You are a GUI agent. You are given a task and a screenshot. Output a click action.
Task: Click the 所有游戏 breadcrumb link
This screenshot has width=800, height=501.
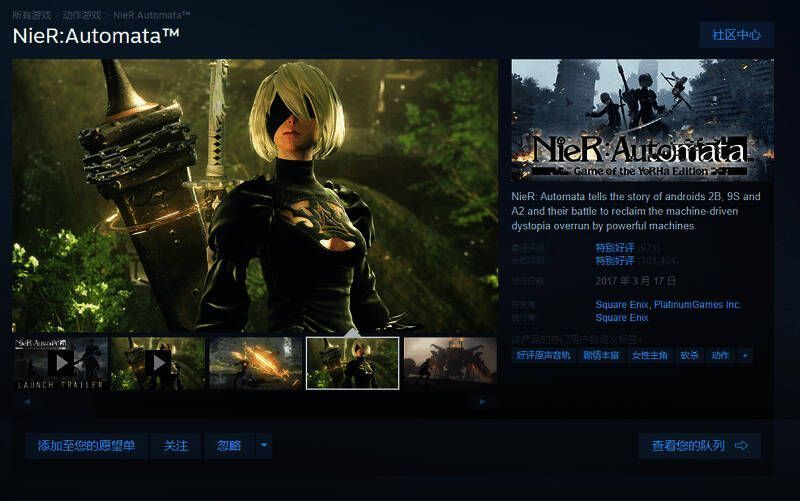pos(32,15)
